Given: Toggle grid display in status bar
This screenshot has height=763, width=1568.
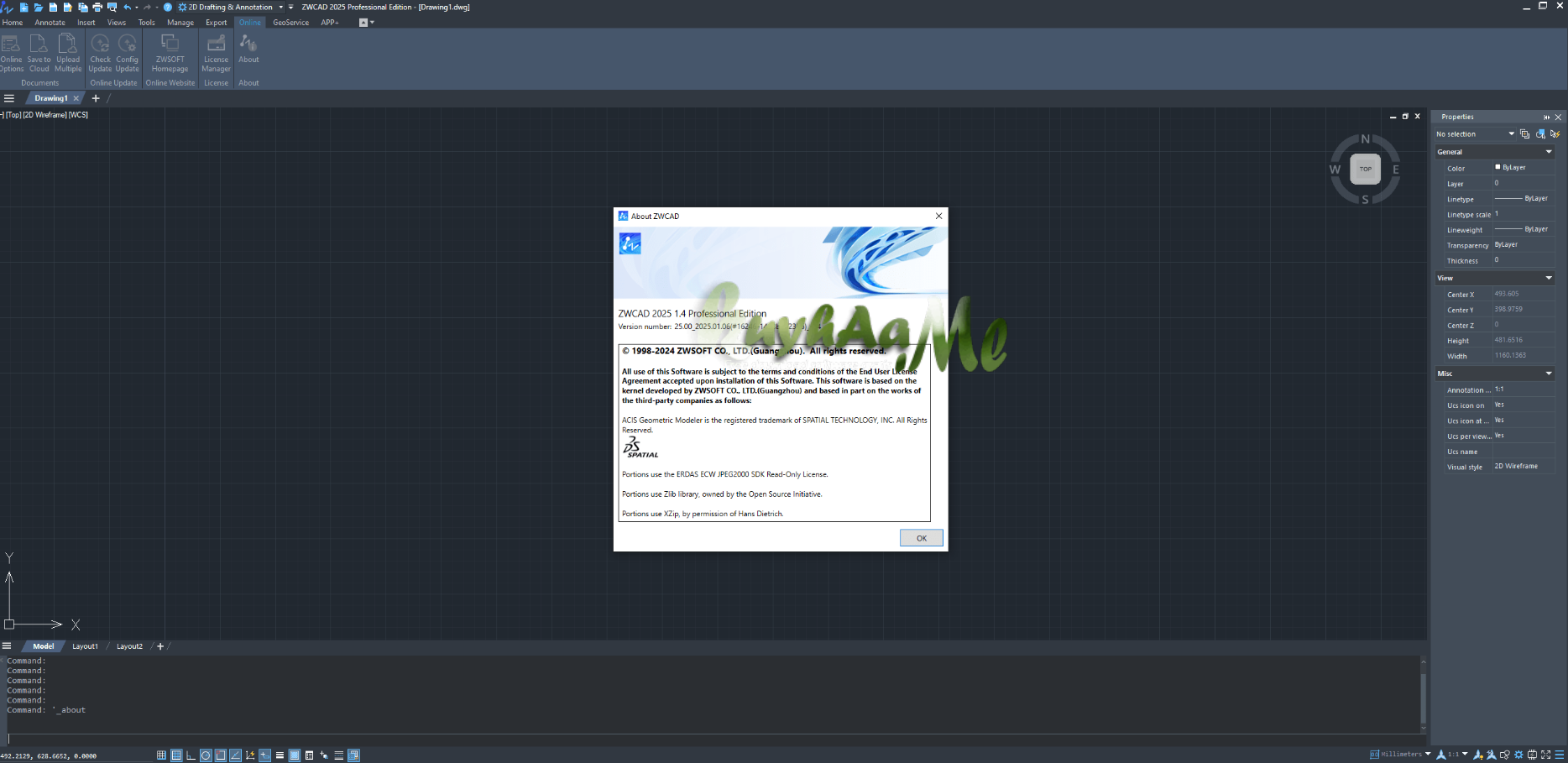Looking at the screenshot, I should coord(176,755).
